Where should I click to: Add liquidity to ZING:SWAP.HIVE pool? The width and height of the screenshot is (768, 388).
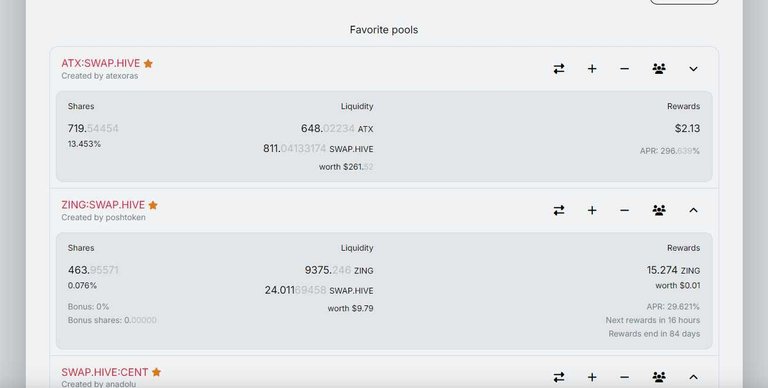[592, 210]
